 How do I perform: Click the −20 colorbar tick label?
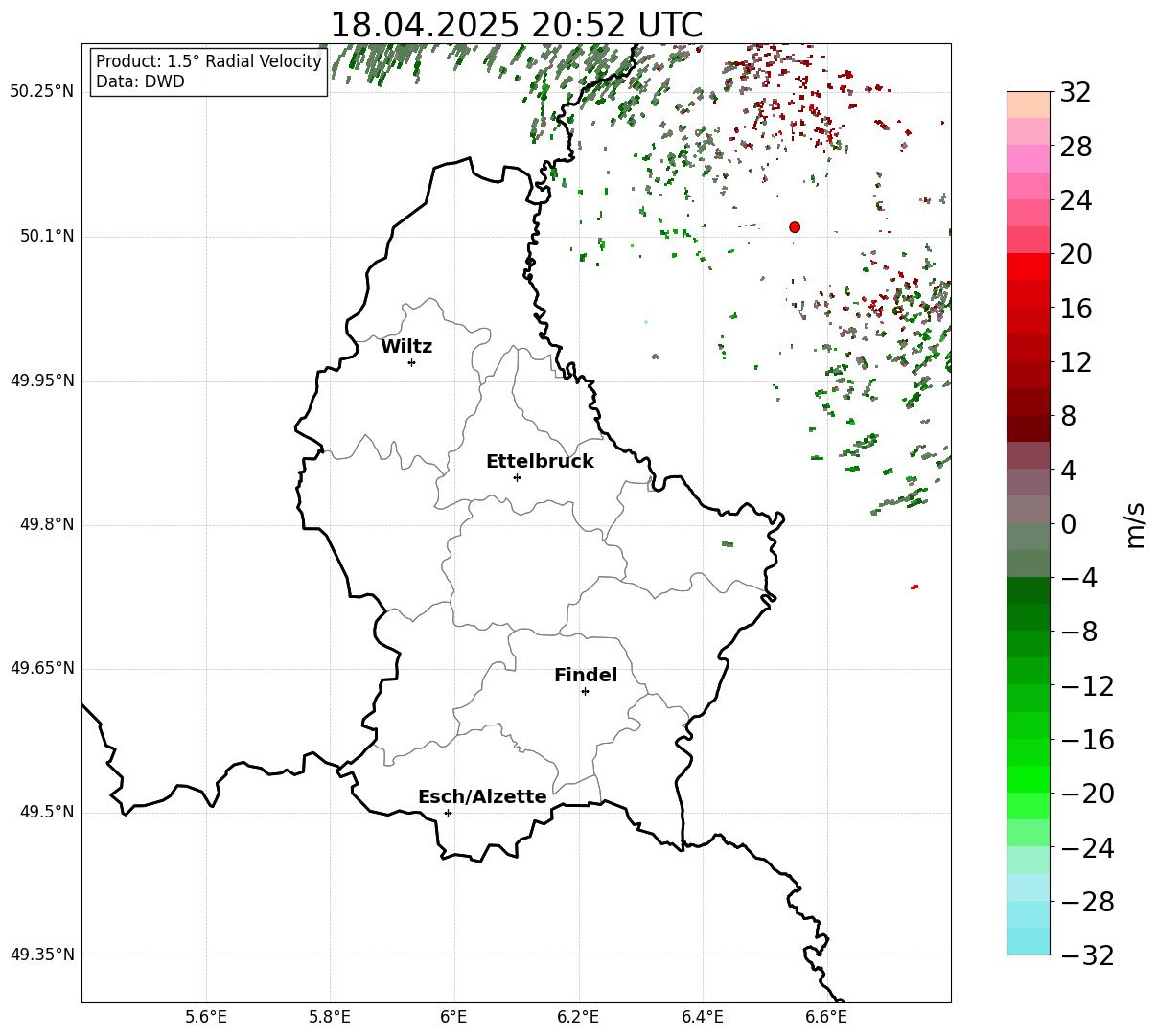click(x=1086, y=794)
